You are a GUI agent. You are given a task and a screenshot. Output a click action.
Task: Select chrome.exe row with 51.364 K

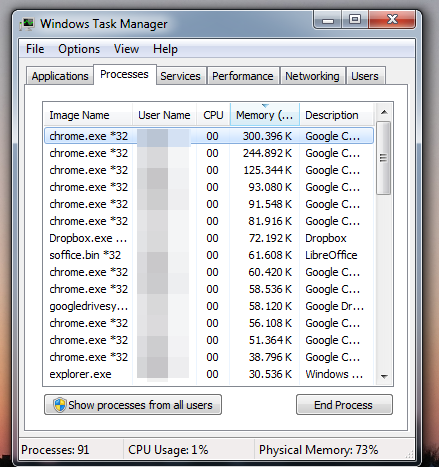(x=209, y=340)
